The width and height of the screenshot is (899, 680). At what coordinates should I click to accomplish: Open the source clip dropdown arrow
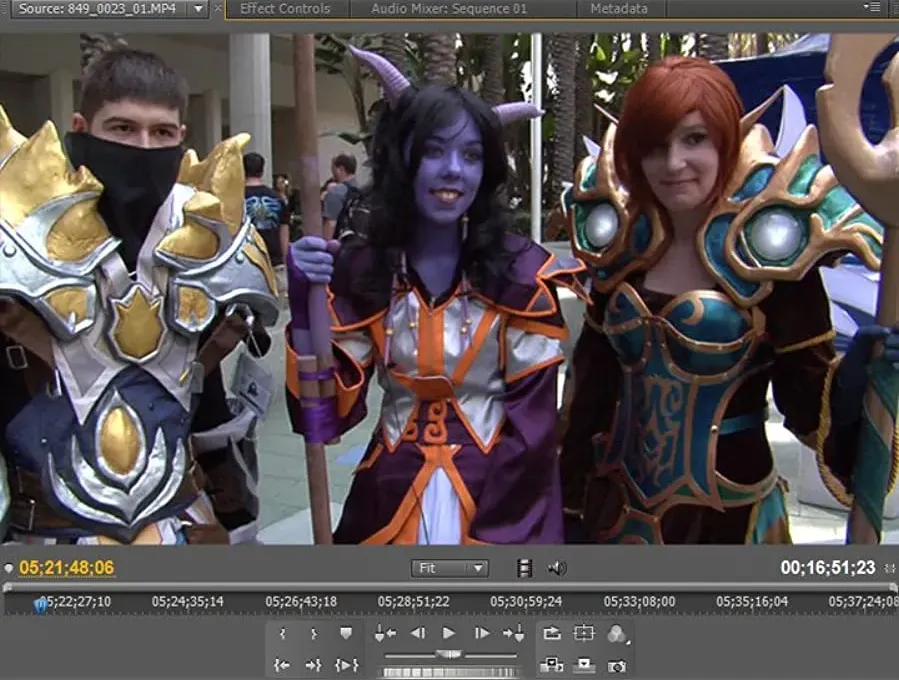198,9
